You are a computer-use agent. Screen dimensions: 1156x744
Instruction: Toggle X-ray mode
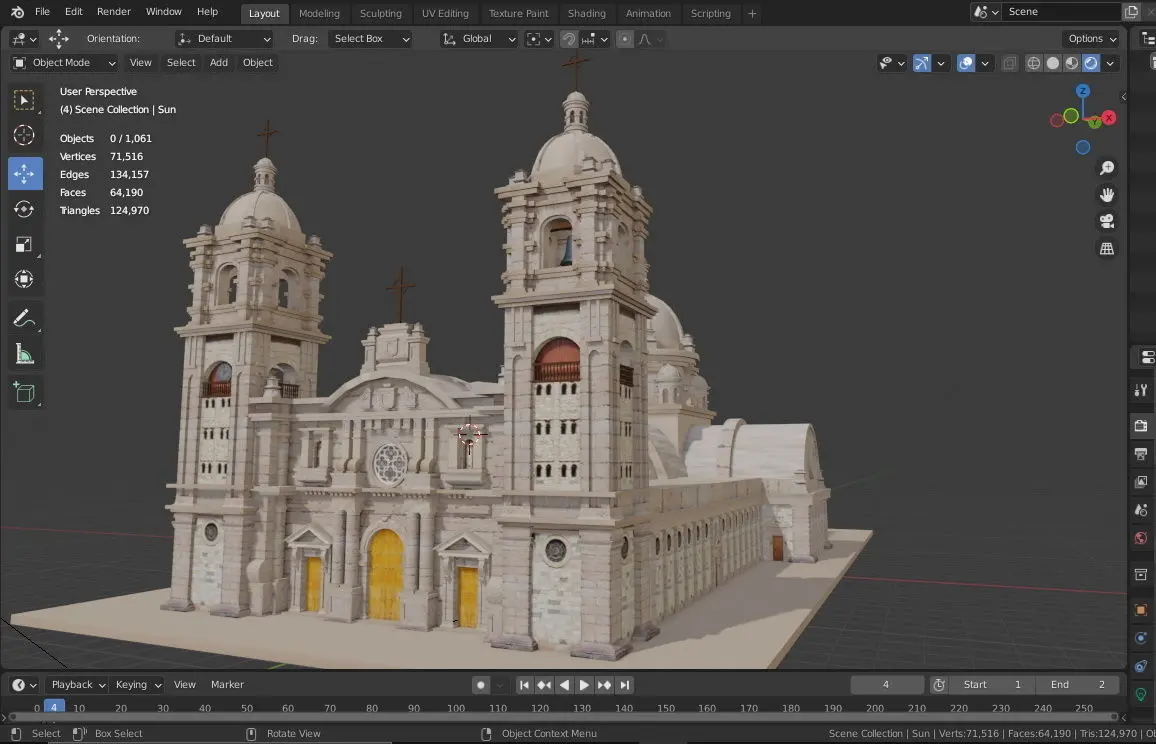[x=1009, y=63]
